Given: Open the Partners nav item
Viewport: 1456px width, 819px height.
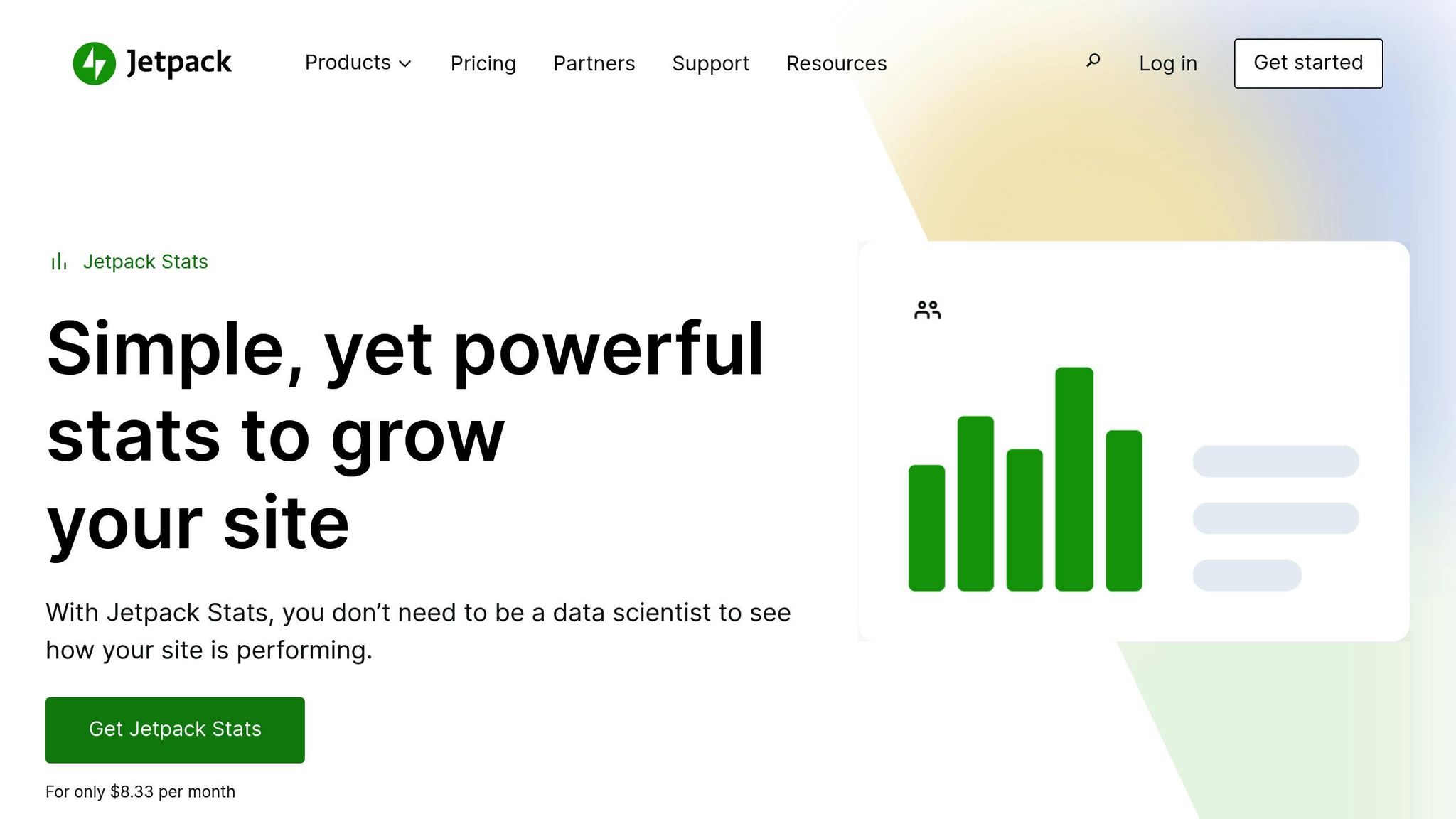Looking at the screenshot, I should point(594,63).
